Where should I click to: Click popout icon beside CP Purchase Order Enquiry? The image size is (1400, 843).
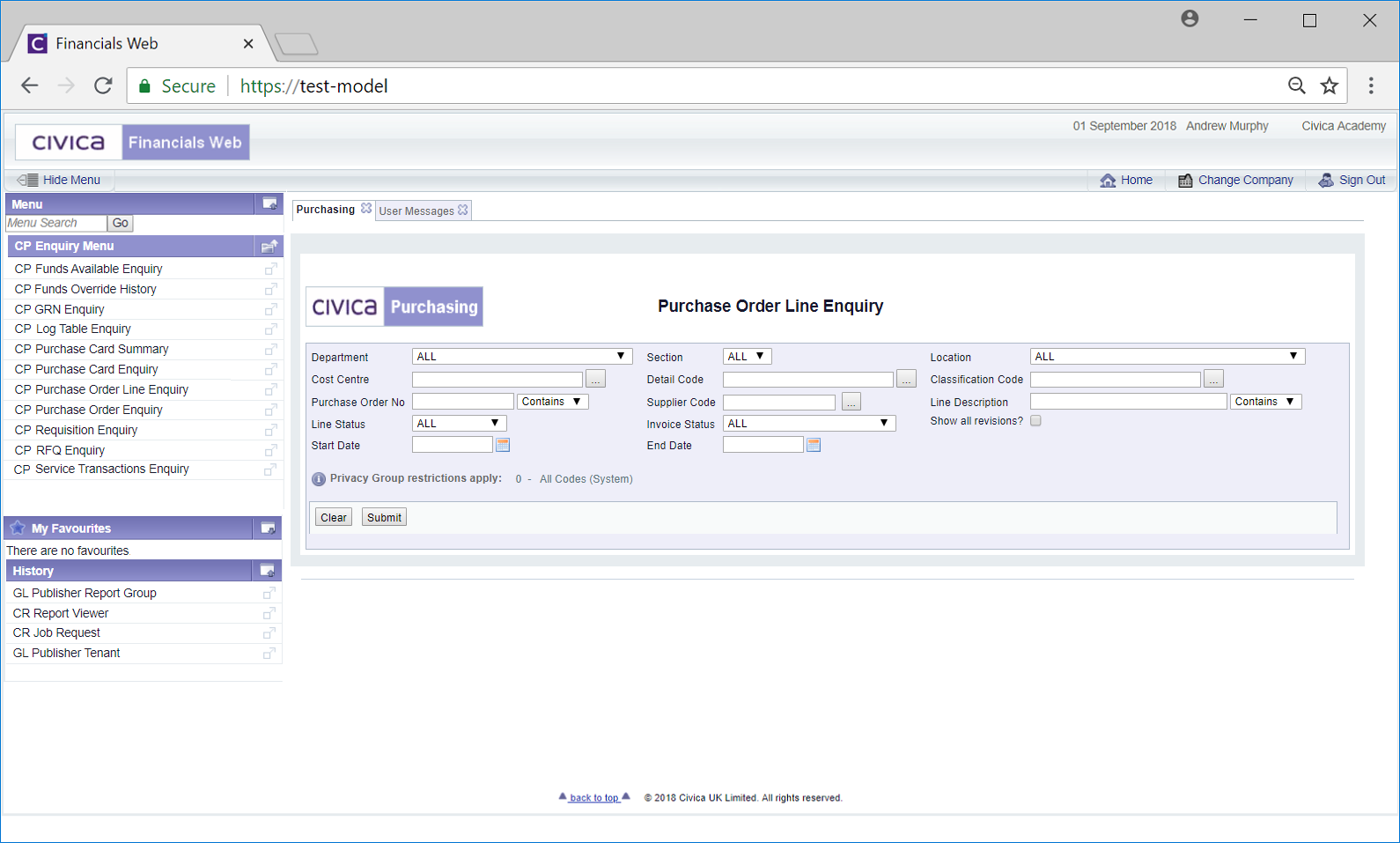(x=271, y=410)
